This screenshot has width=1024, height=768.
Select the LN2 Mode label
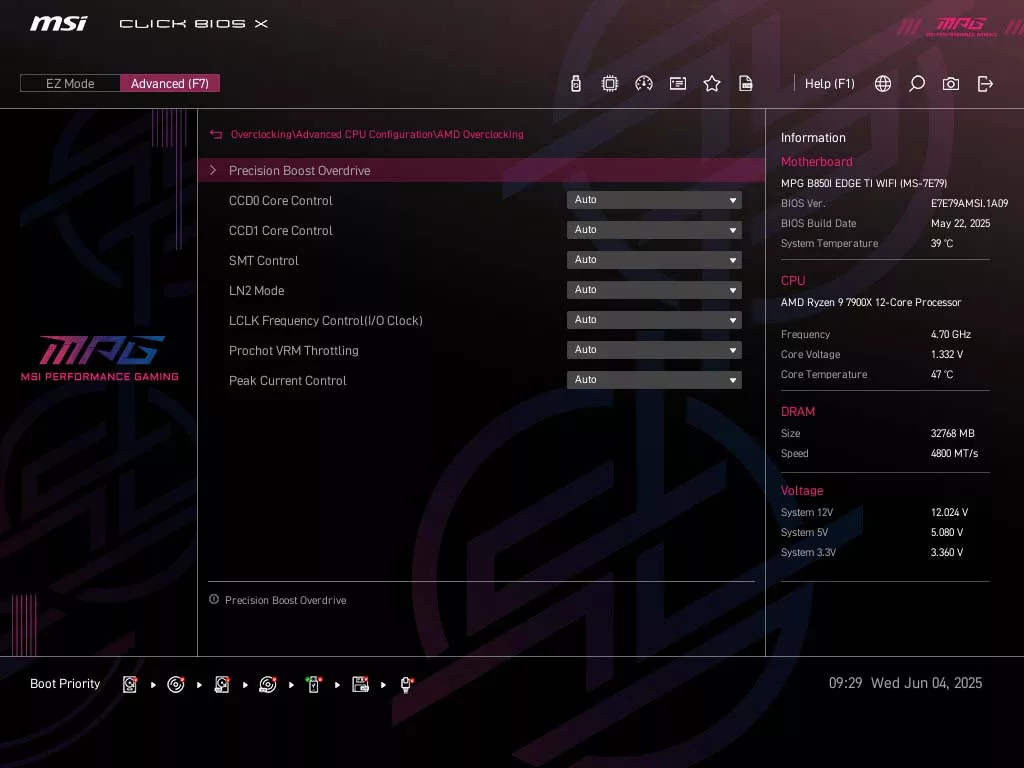pos(256,291)
